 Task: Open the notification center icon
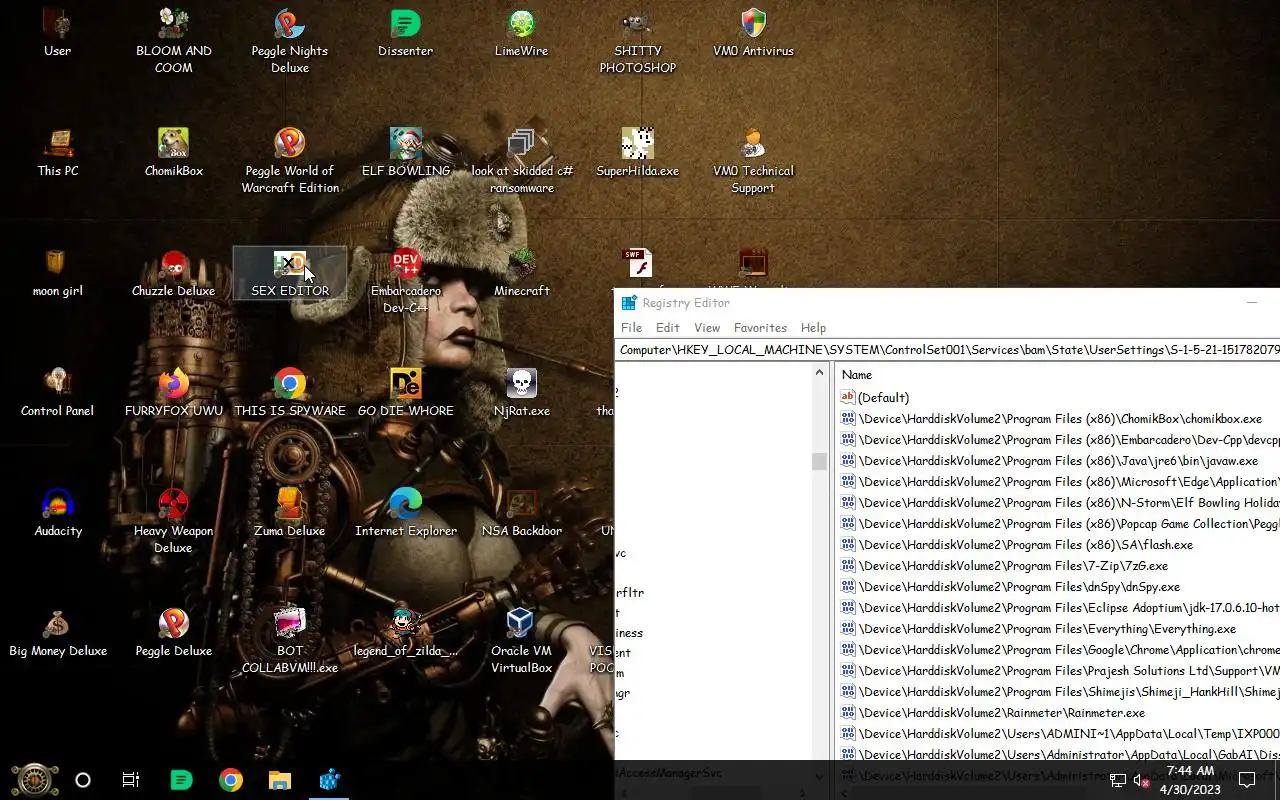coord(1247,780)
